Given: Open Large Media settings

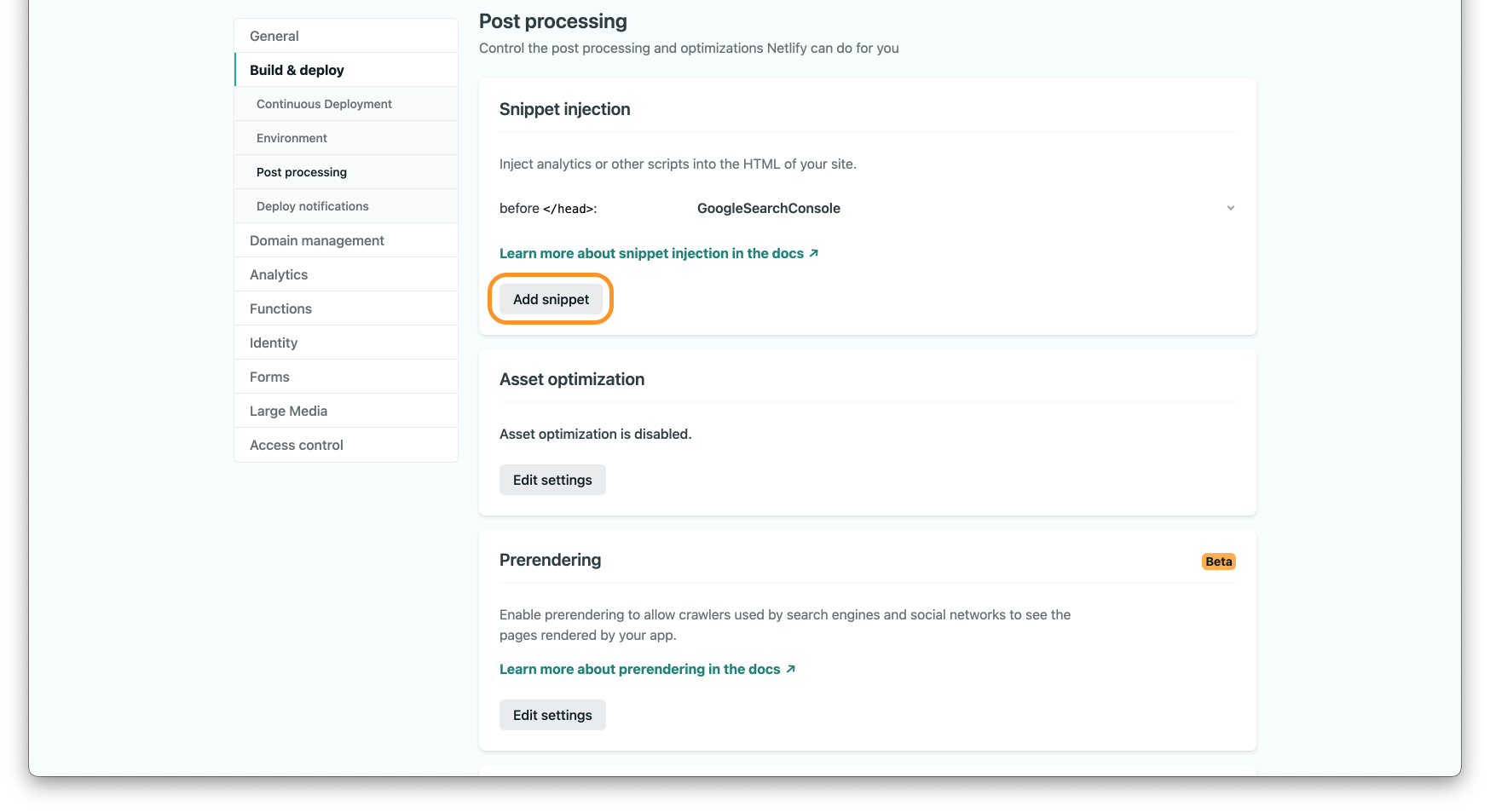Looking at the screenshot, I should point(288,411).
